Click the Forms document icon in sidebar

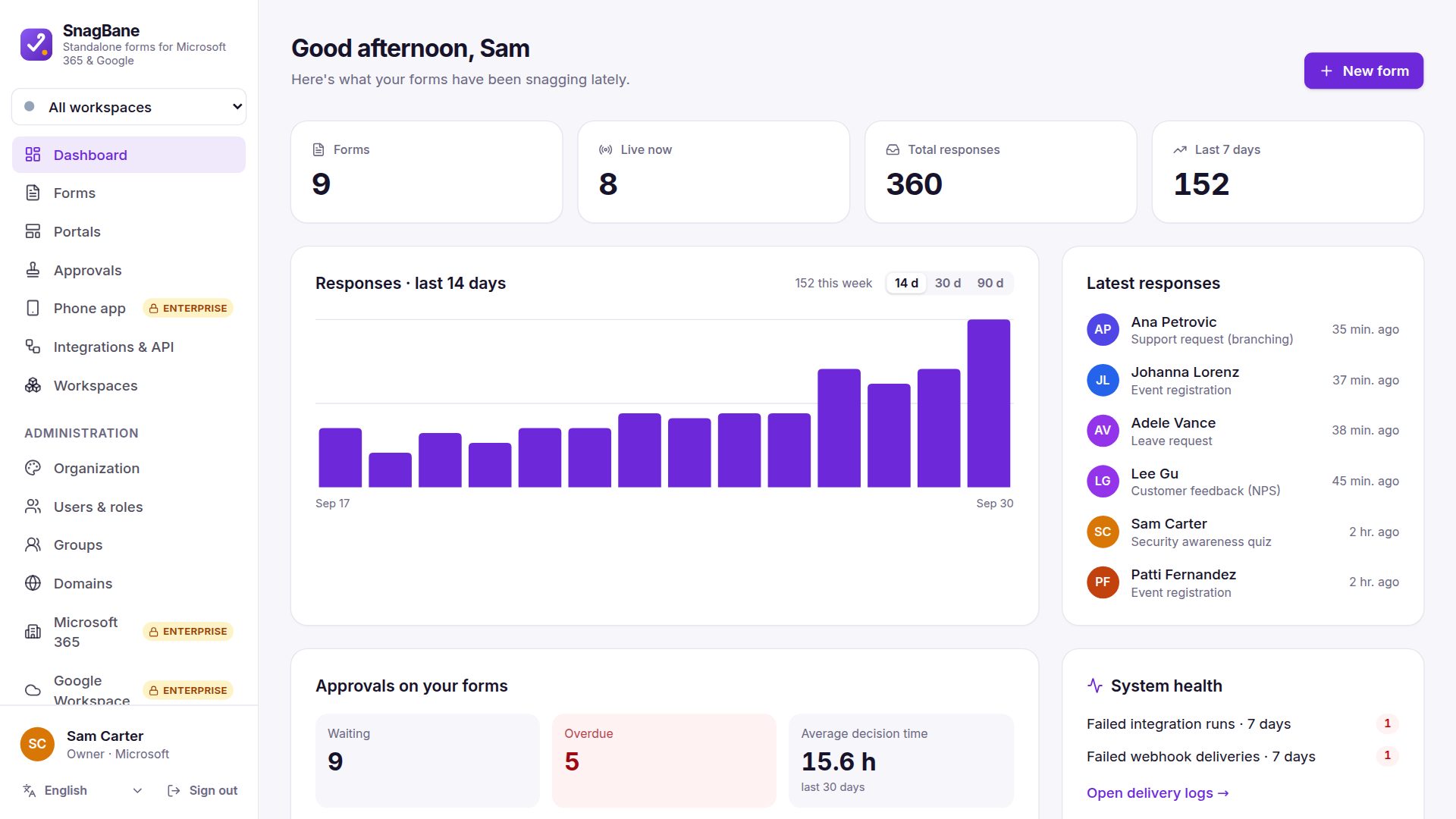[x=33, y=193]
